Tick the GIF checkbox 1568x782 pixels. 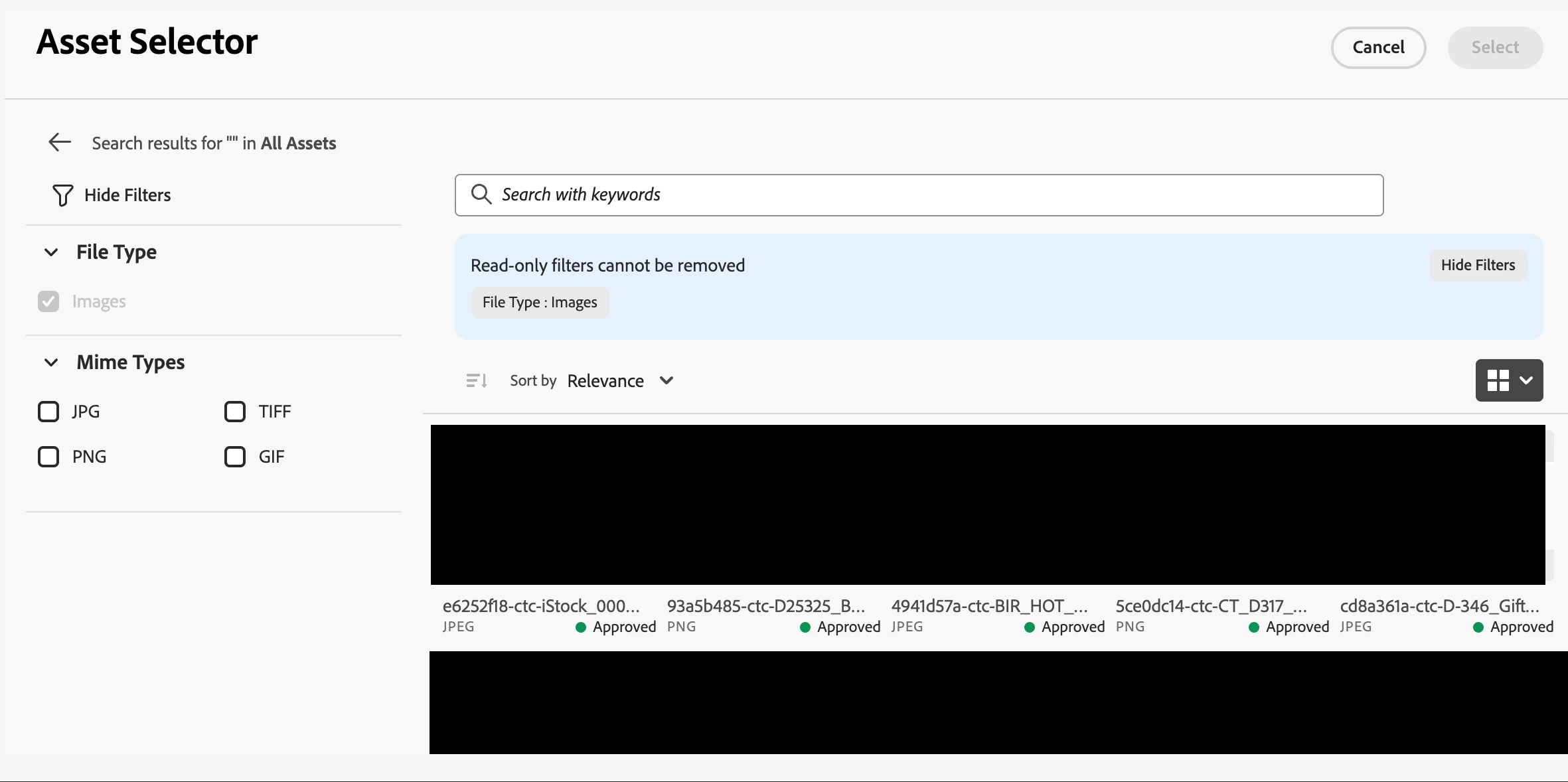[235, 457]
